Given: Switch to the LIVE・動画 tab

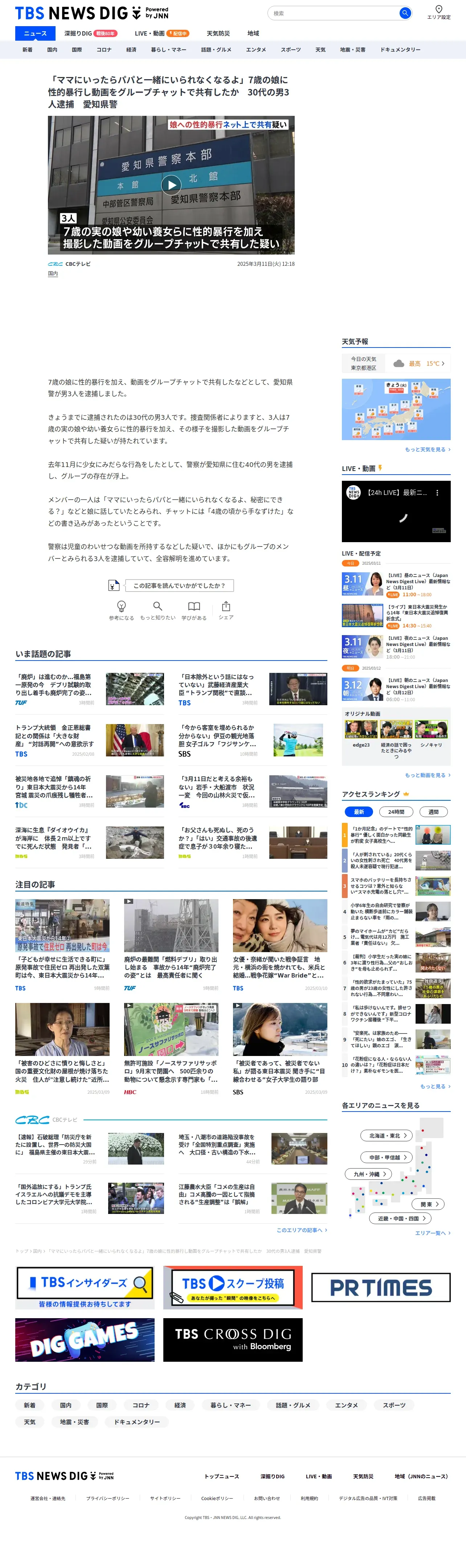Looking at the screenshot, I should 162,33.
